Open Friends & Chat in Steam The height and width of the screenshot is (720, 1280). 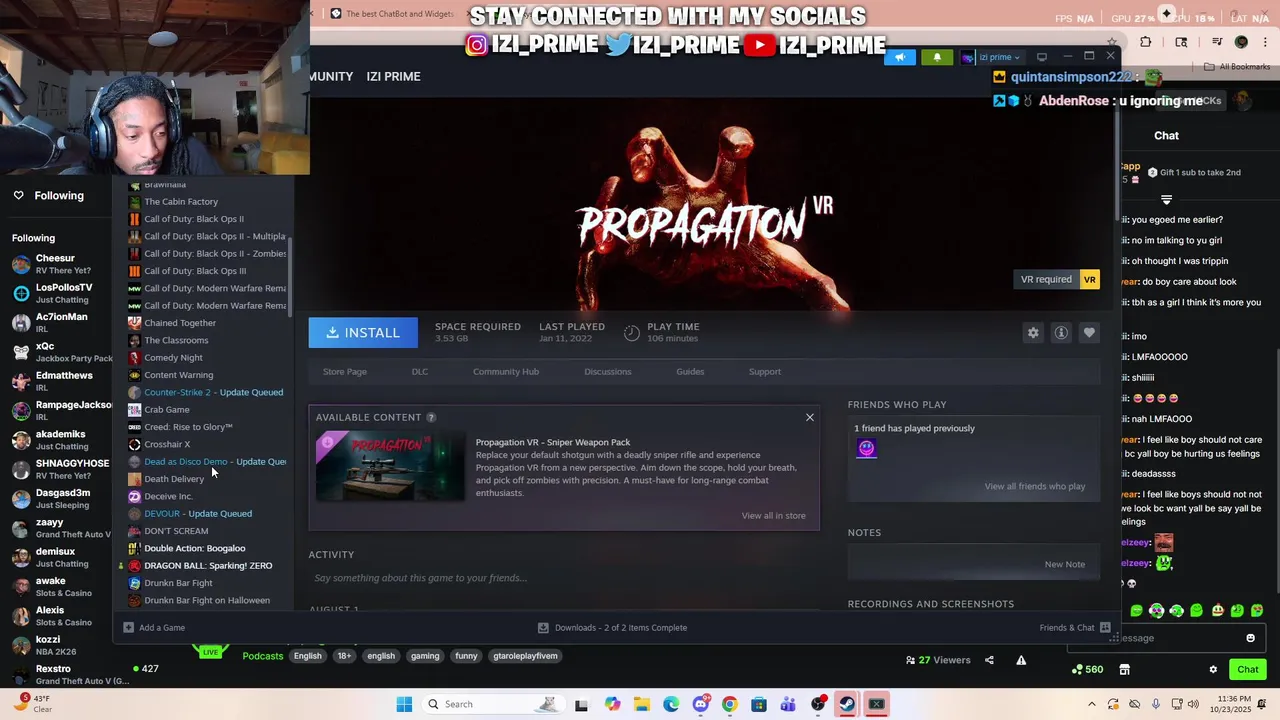[x=1075, y=627]
